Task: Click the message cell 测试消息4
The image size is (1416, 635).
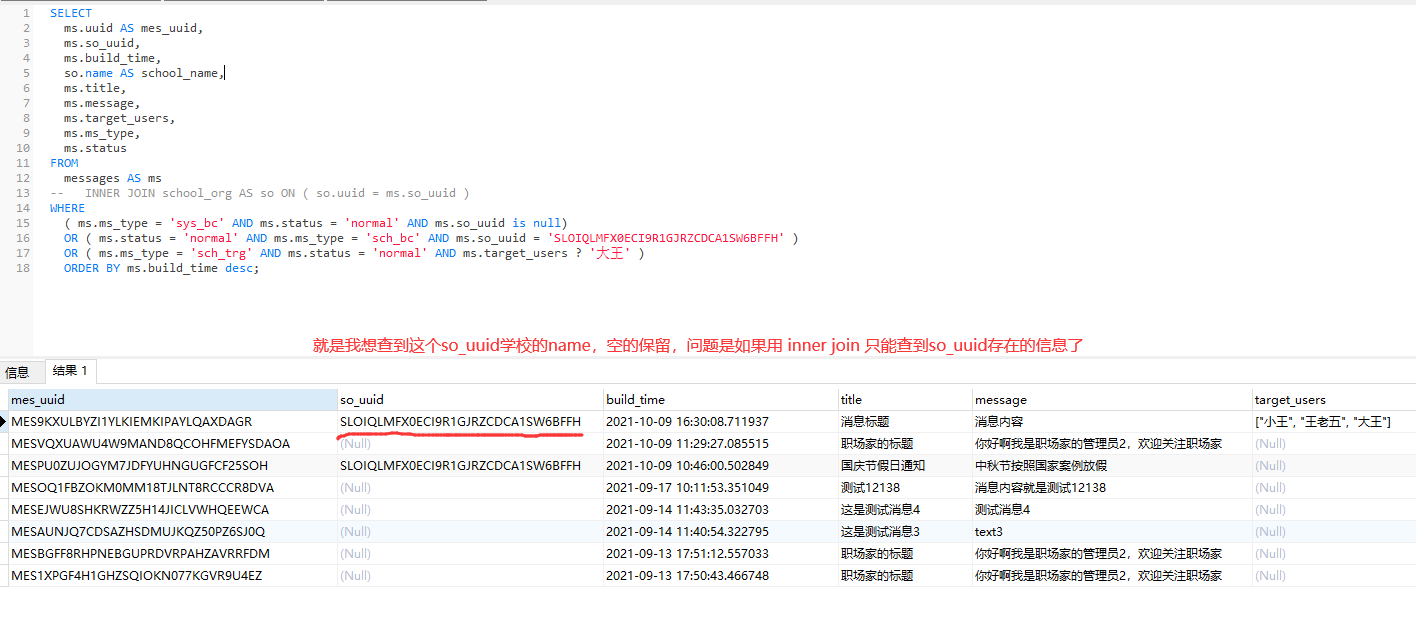Action: pos(1112,509)
